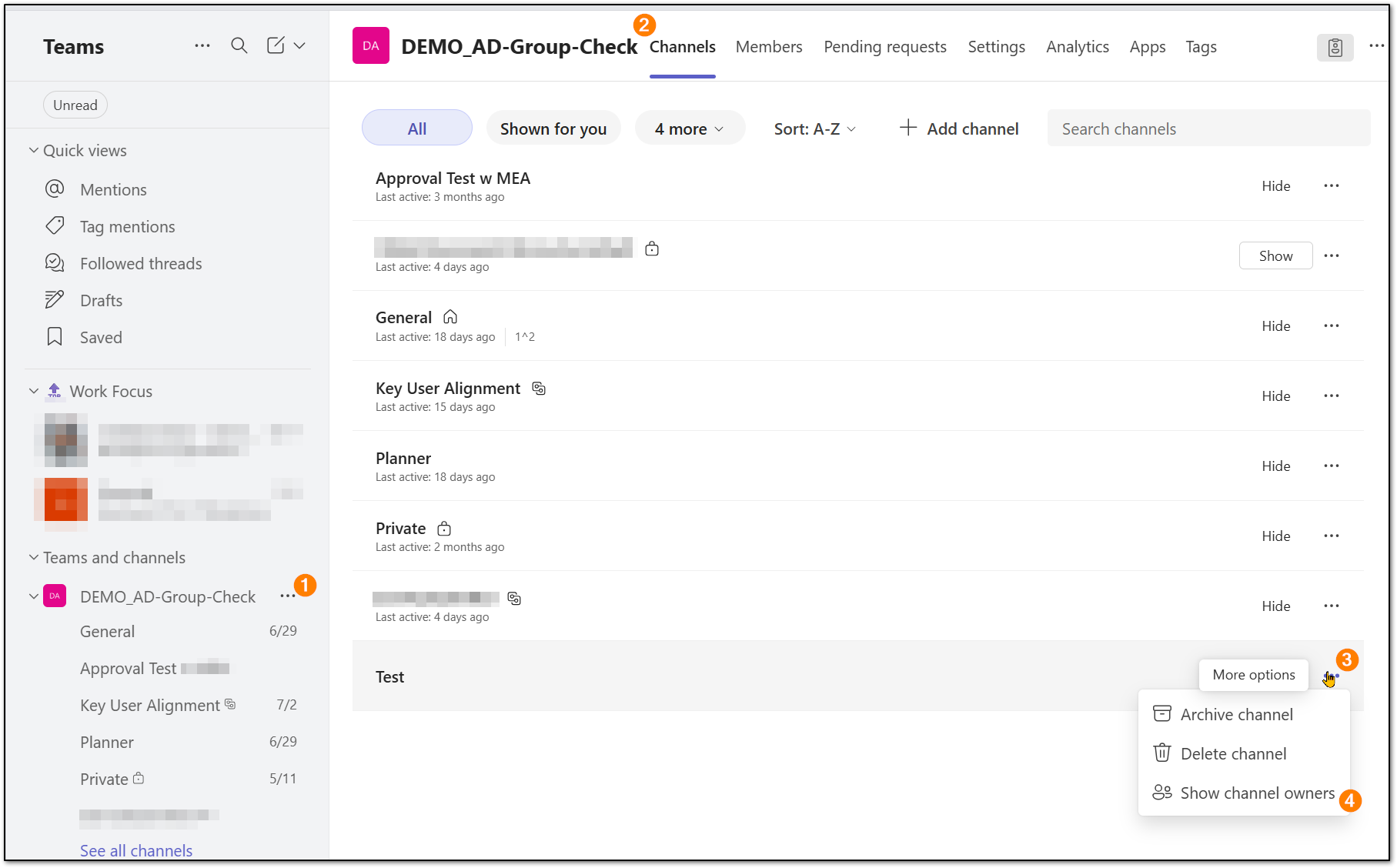Switch to the Analytics tab
1397x868 pixels.
[x=1078, y=47]
